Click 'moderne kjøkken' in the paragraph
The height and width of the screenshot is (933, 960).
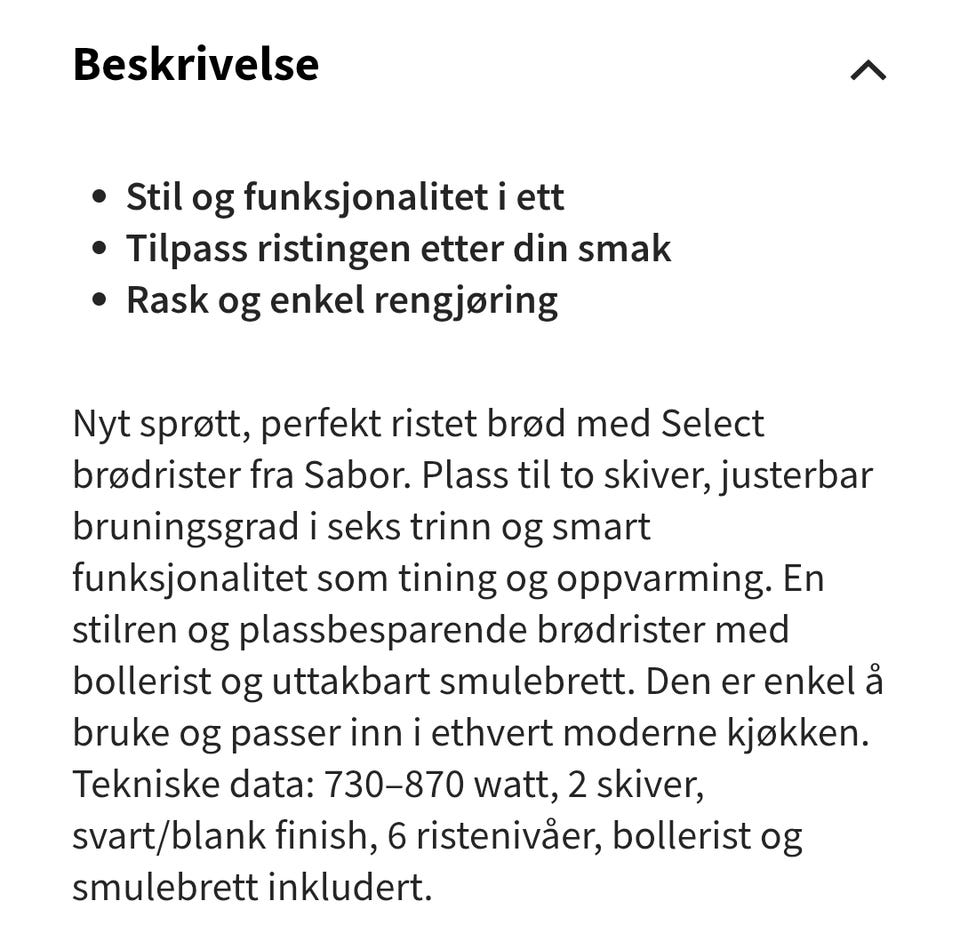tap(716, 735)
